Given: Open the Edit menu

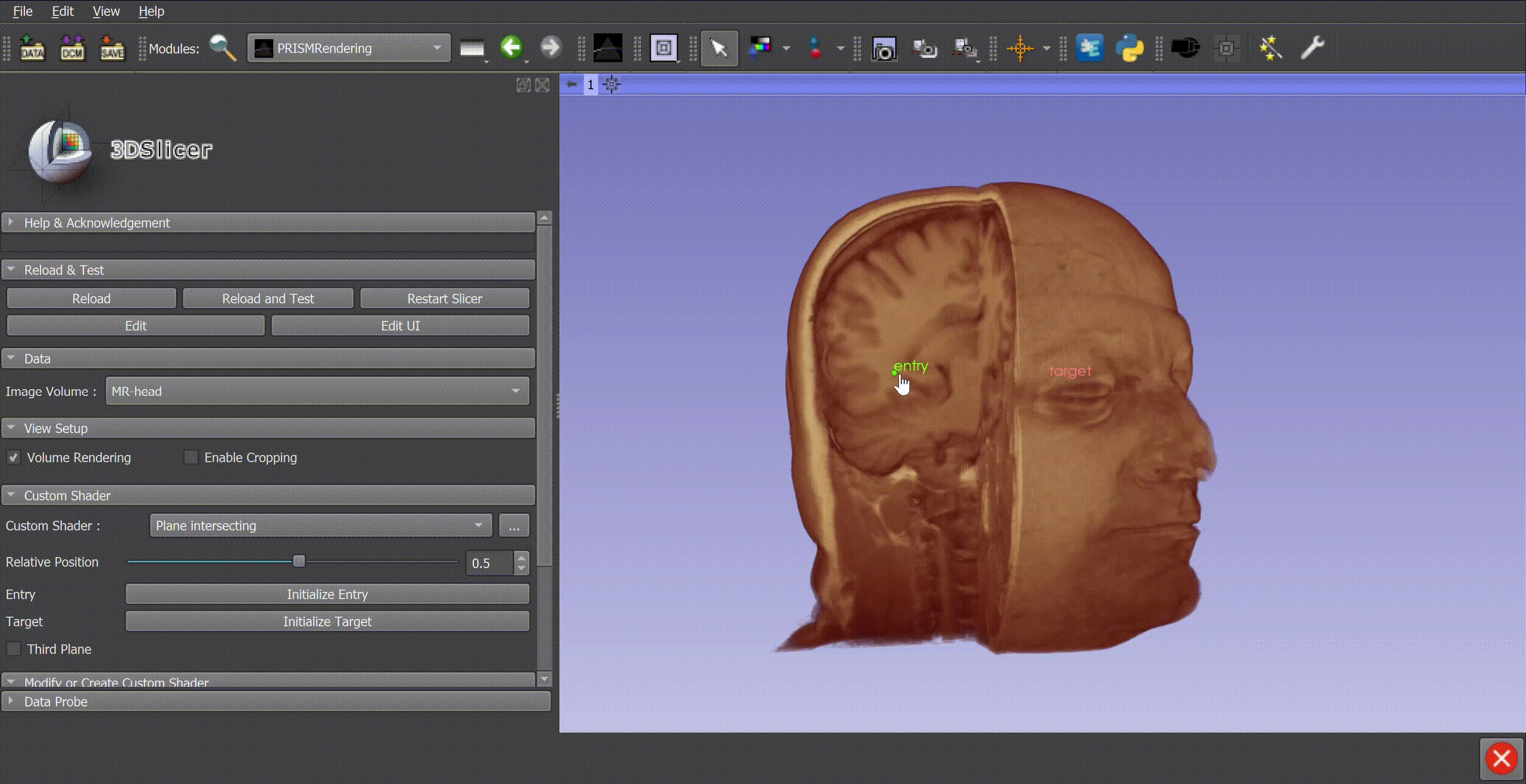Looking at the screenshot, I should [62, 11].
